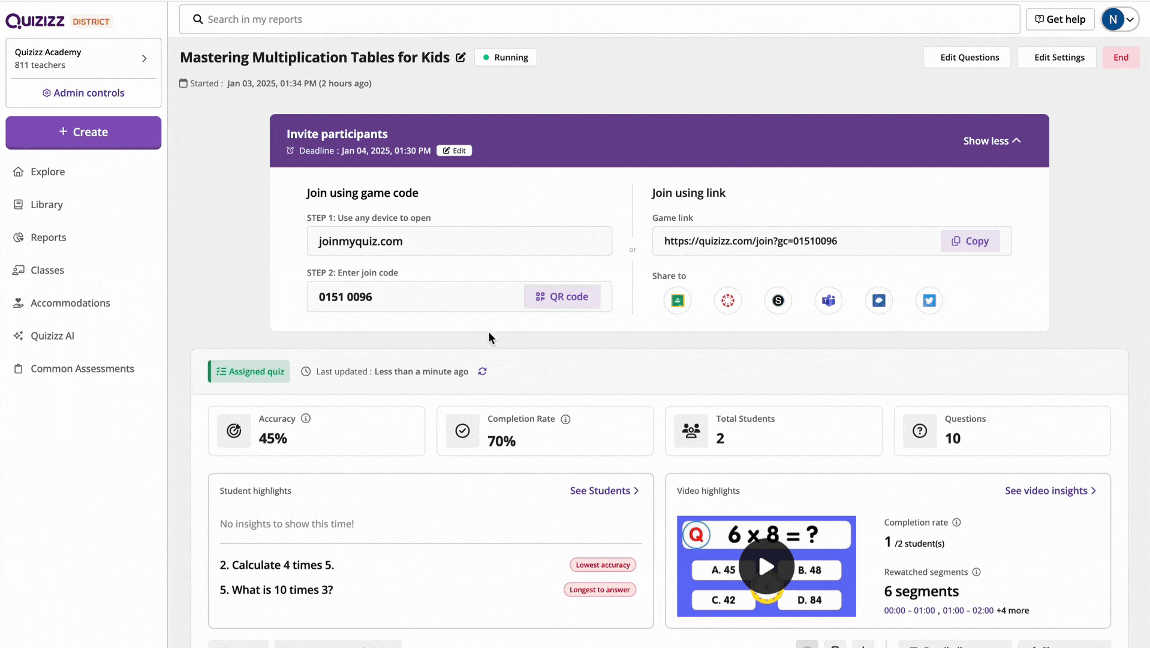Share to Google Classroom icon
Viewport: 1150px width, 648px height.
pyautogui.click(x=678, y=301)
